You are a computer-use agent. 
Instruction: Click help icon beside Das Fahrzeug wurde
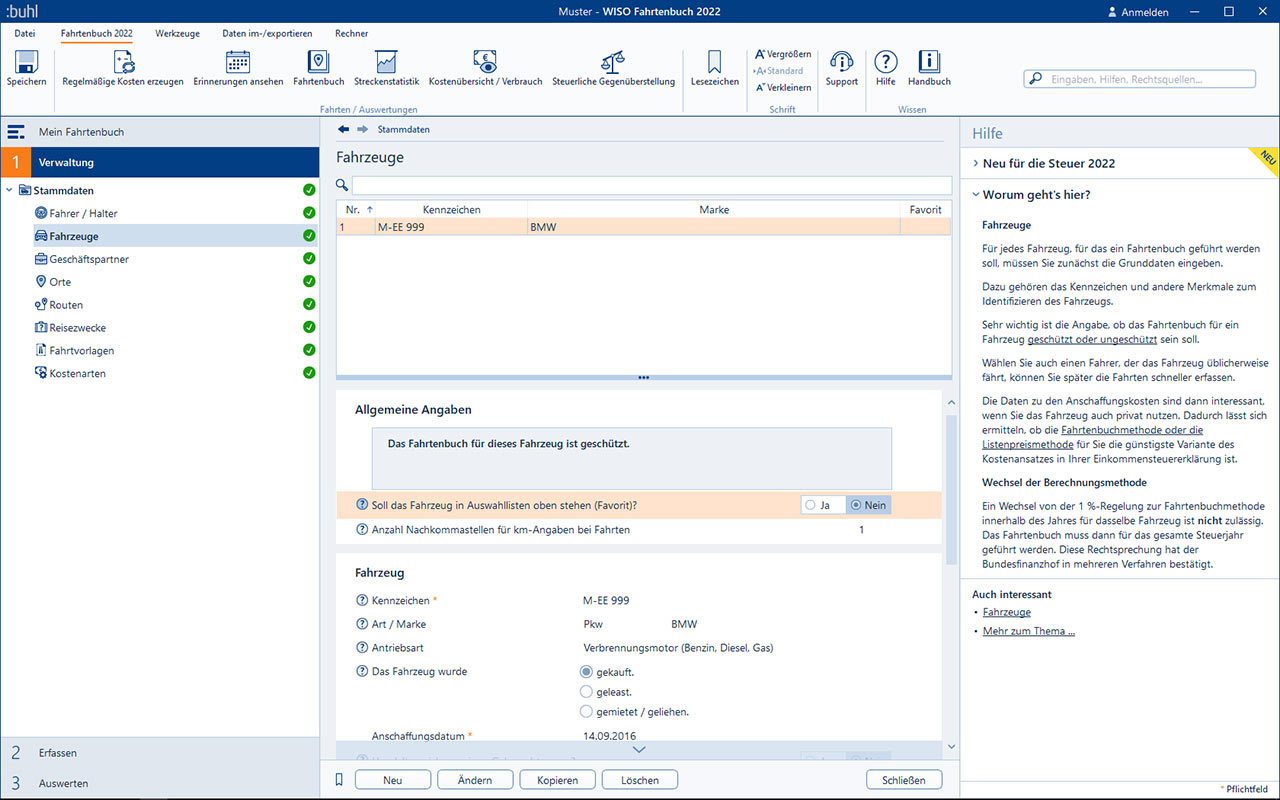362,671
